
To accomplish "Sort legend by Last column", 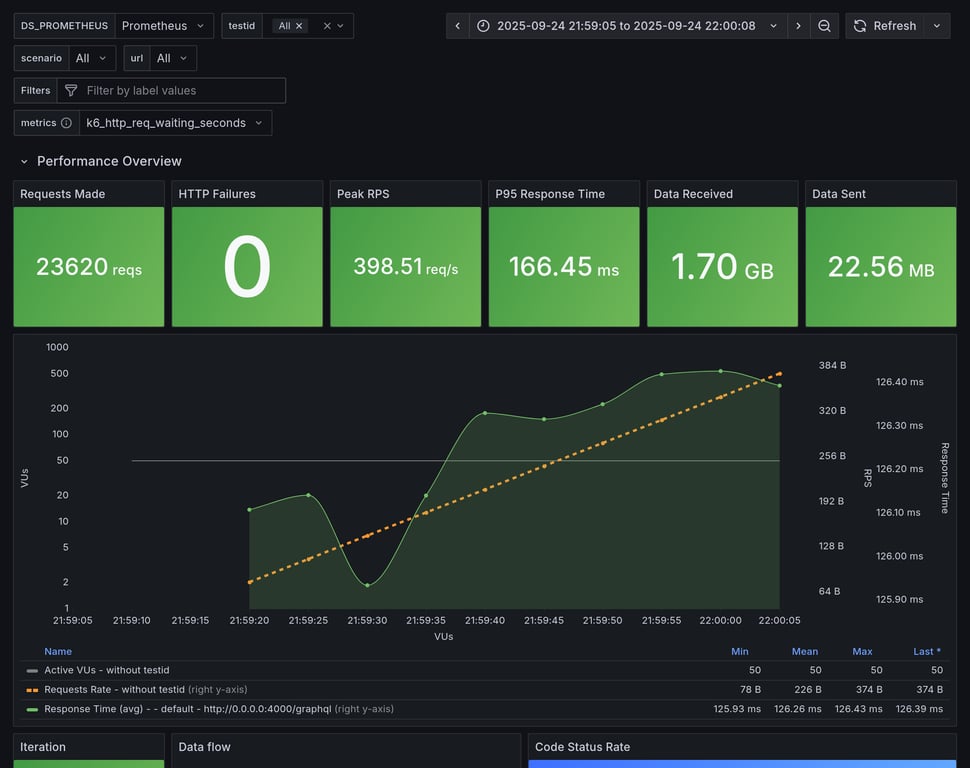I will tap(927, 651).
